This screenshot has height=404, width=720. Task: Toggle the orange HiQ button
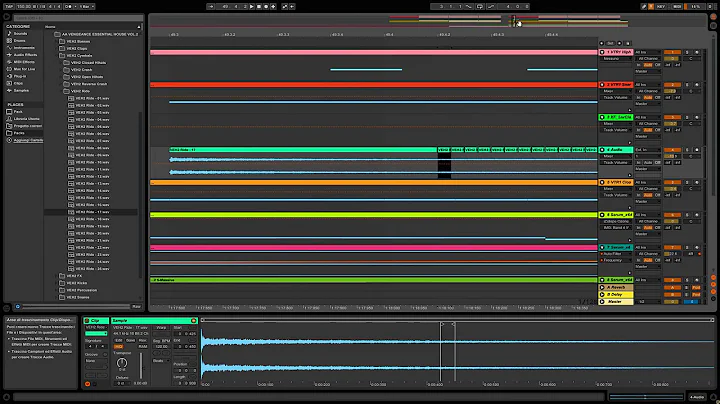click(x=118, y=347)
